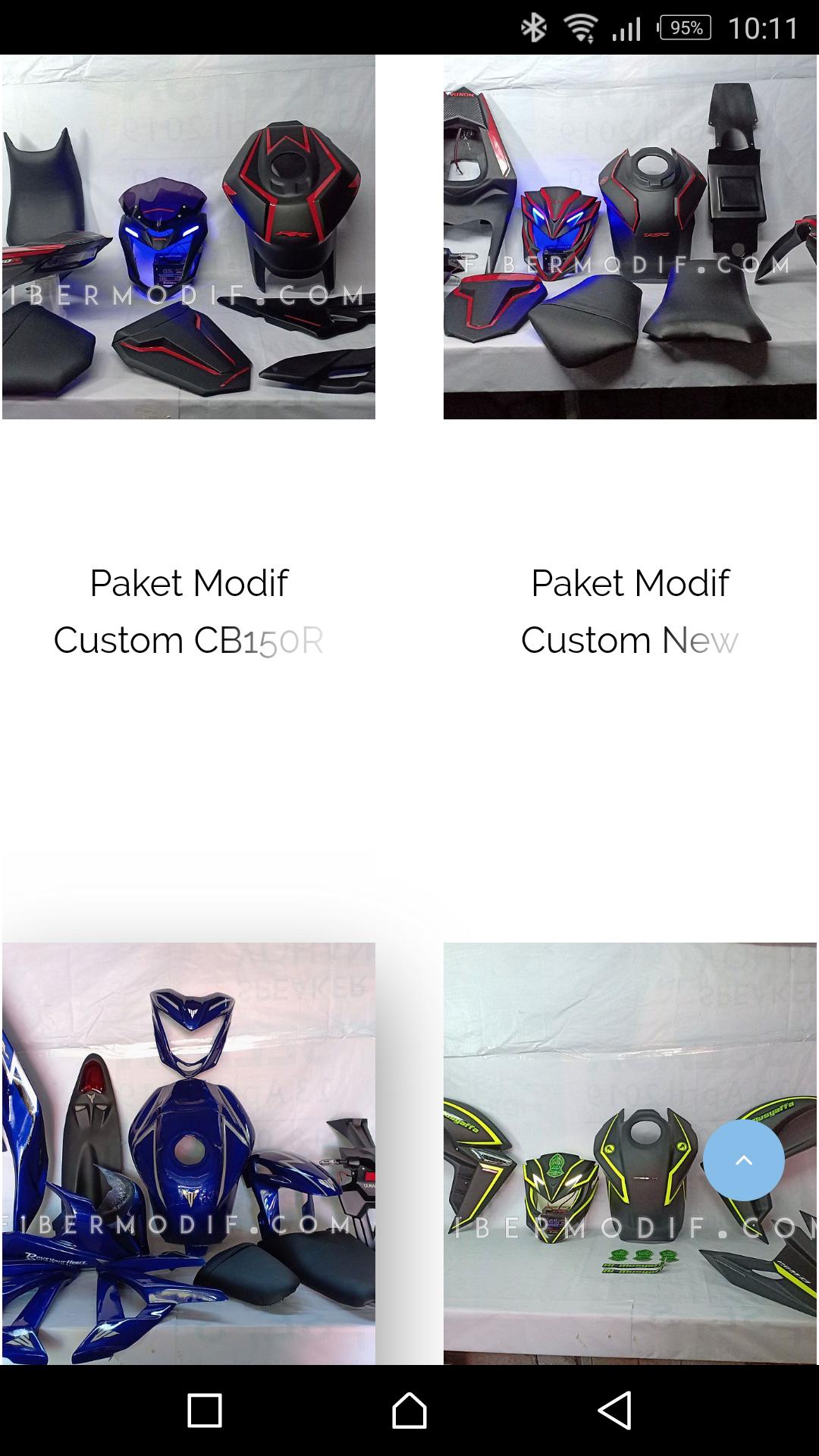Open the red-black CB150R body kit photo
Screen dimensions: 819x1456
point(189,237)
